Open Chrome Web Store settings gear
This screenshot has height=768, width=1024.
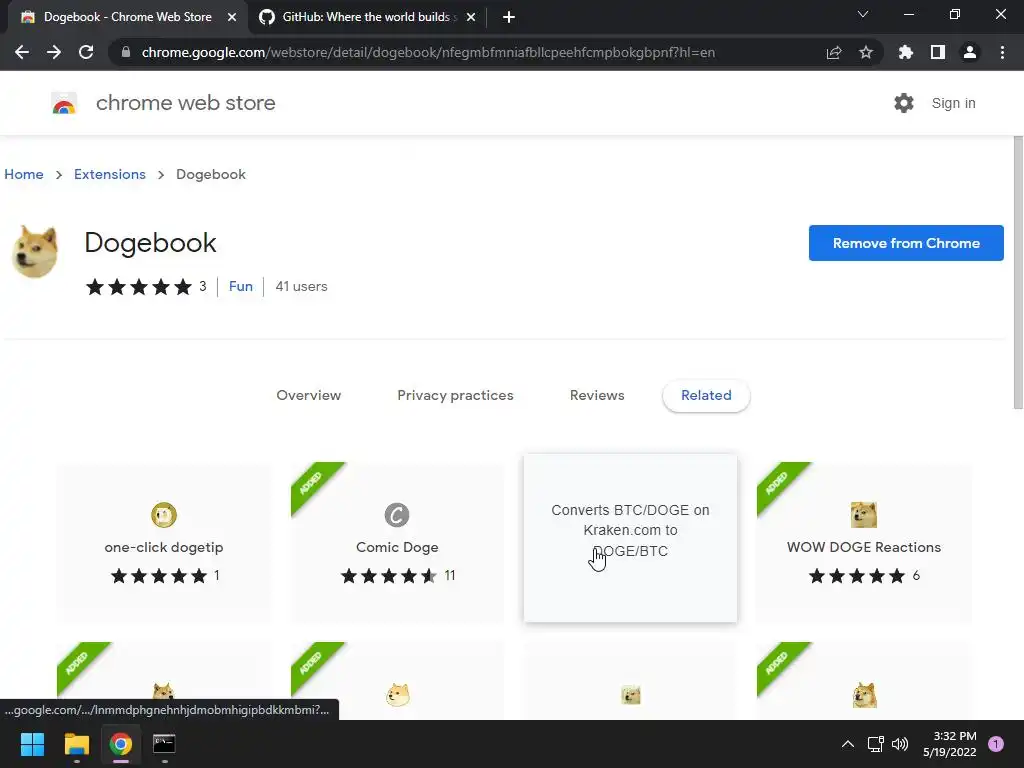click(904, 103)
